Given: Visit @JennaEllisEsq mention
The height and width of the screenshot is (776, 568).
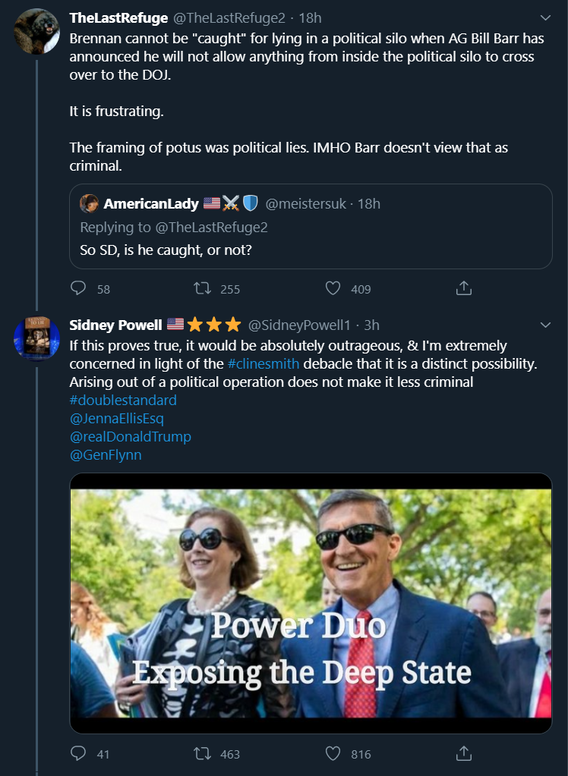Looking at the screenshot, I should pos(117,419).
